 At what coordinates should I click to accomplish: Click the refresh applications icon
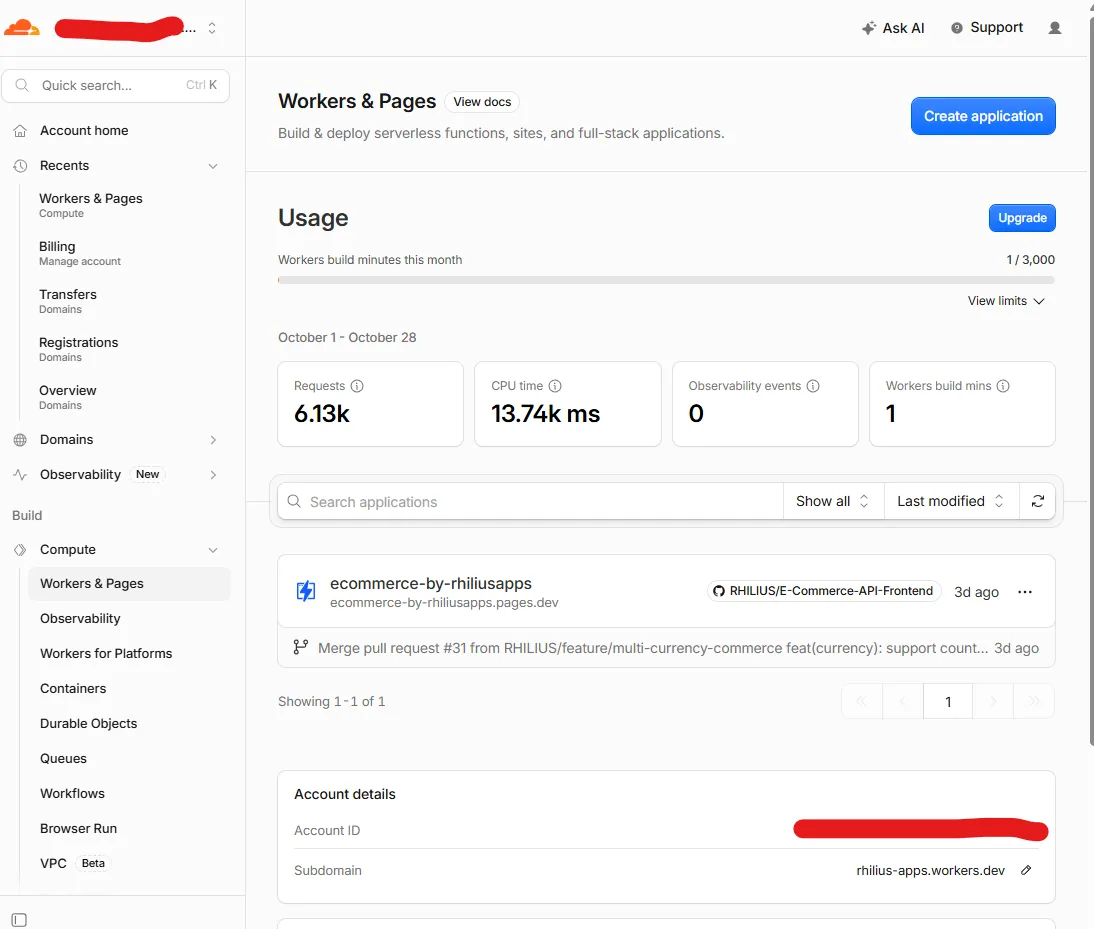coord(1037,501)
